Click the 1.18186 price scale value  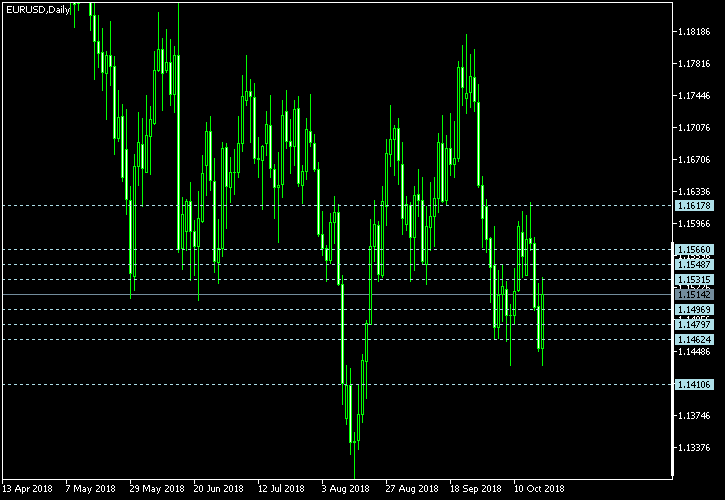point(694,32)
